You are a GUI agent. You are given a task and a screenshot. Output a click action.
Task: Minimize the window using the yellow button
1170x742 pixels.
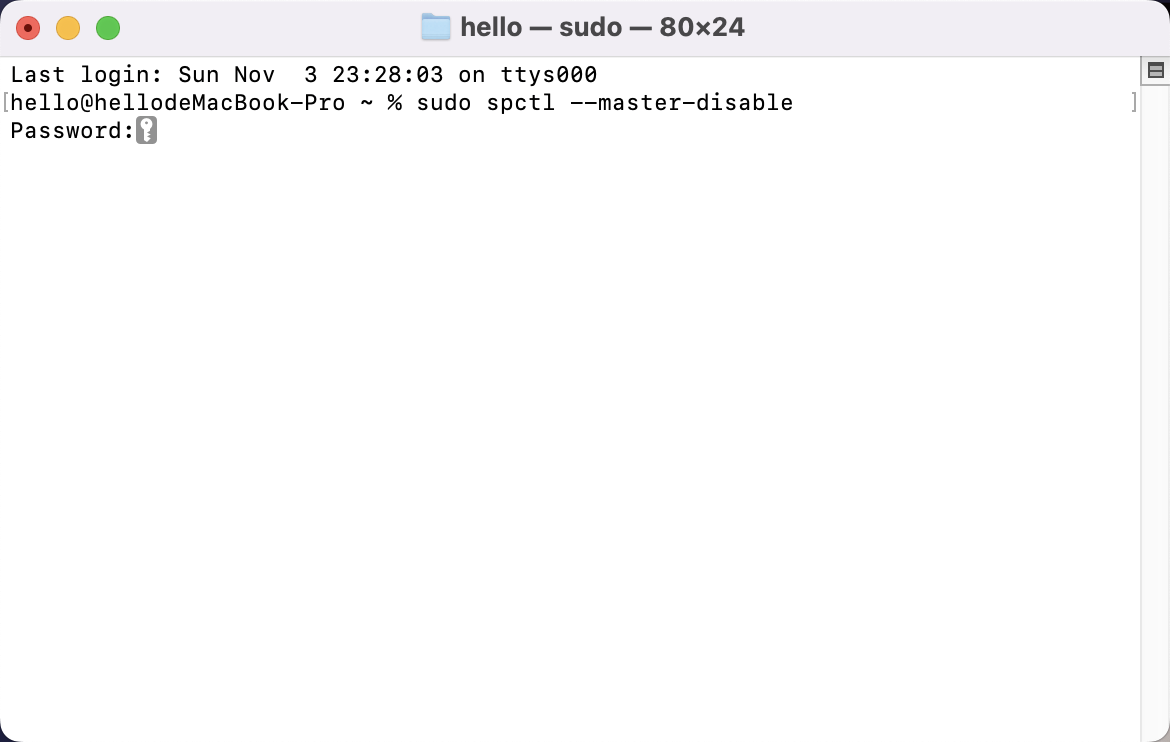[68, 28]
